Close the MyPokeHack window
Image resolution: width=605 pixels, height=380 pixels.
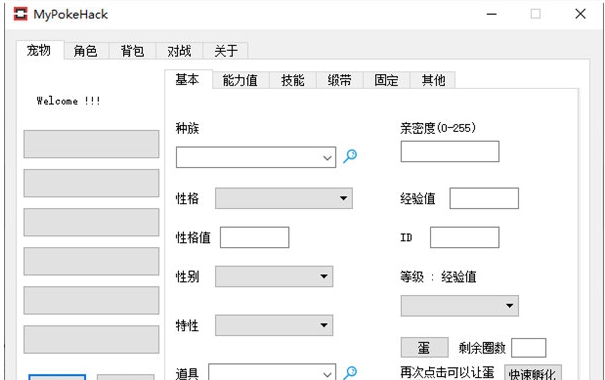click(x=580, y=14)
